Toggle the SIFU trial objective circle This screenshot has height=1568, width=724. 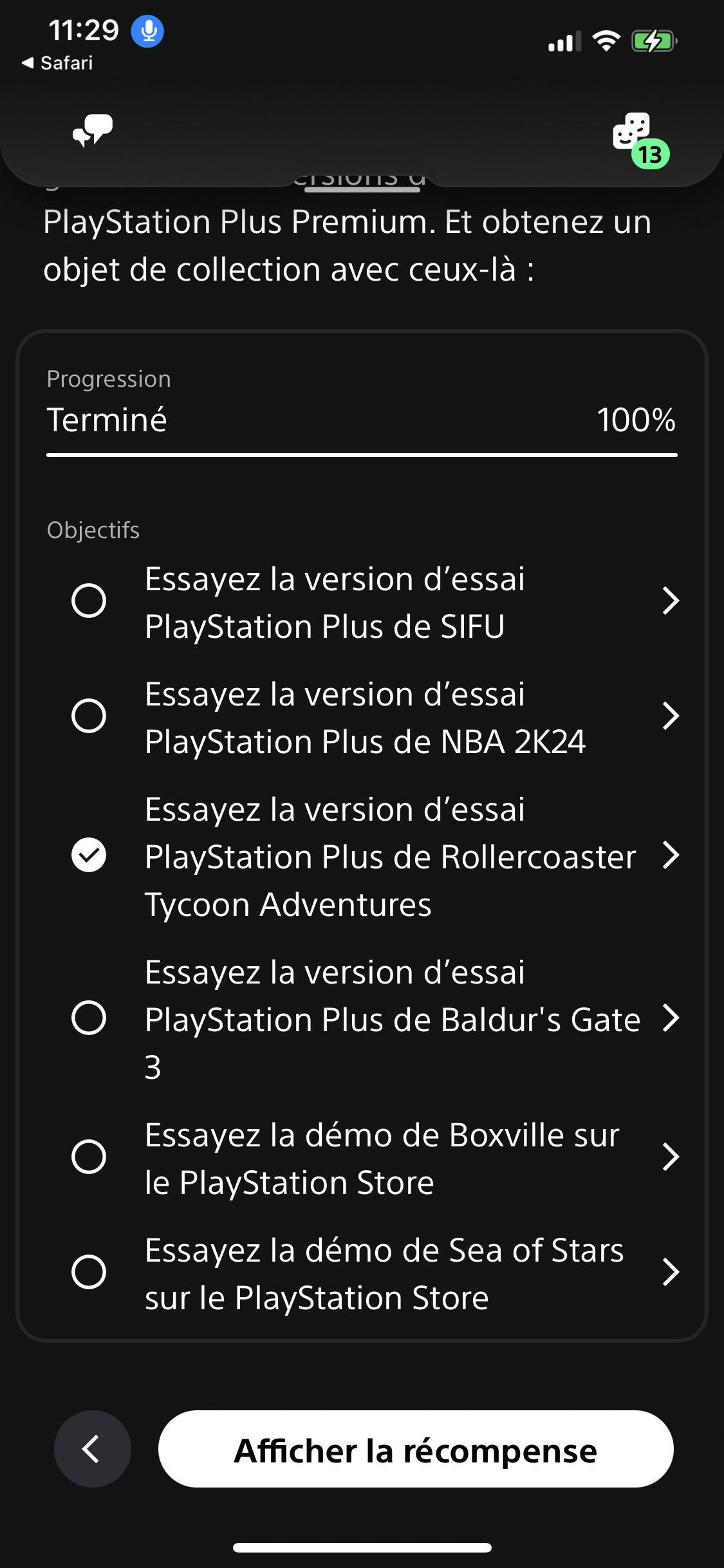click(89, 601)
